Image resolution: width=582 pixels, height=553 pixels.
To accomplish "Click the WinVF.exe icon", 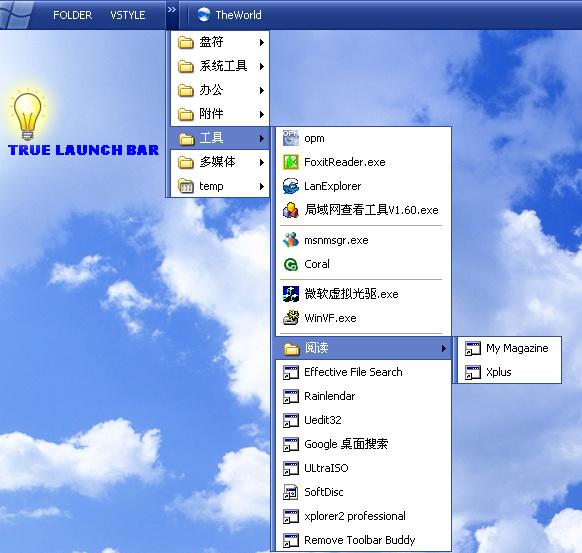I will point(291,318).
